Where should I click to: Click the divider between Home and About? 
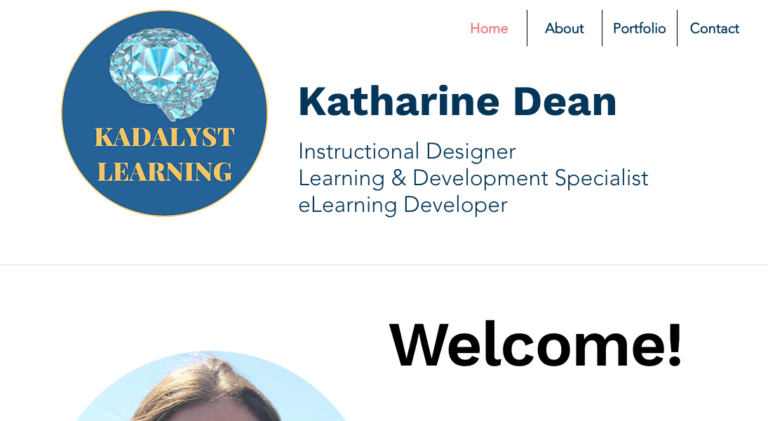click(527, 28)
